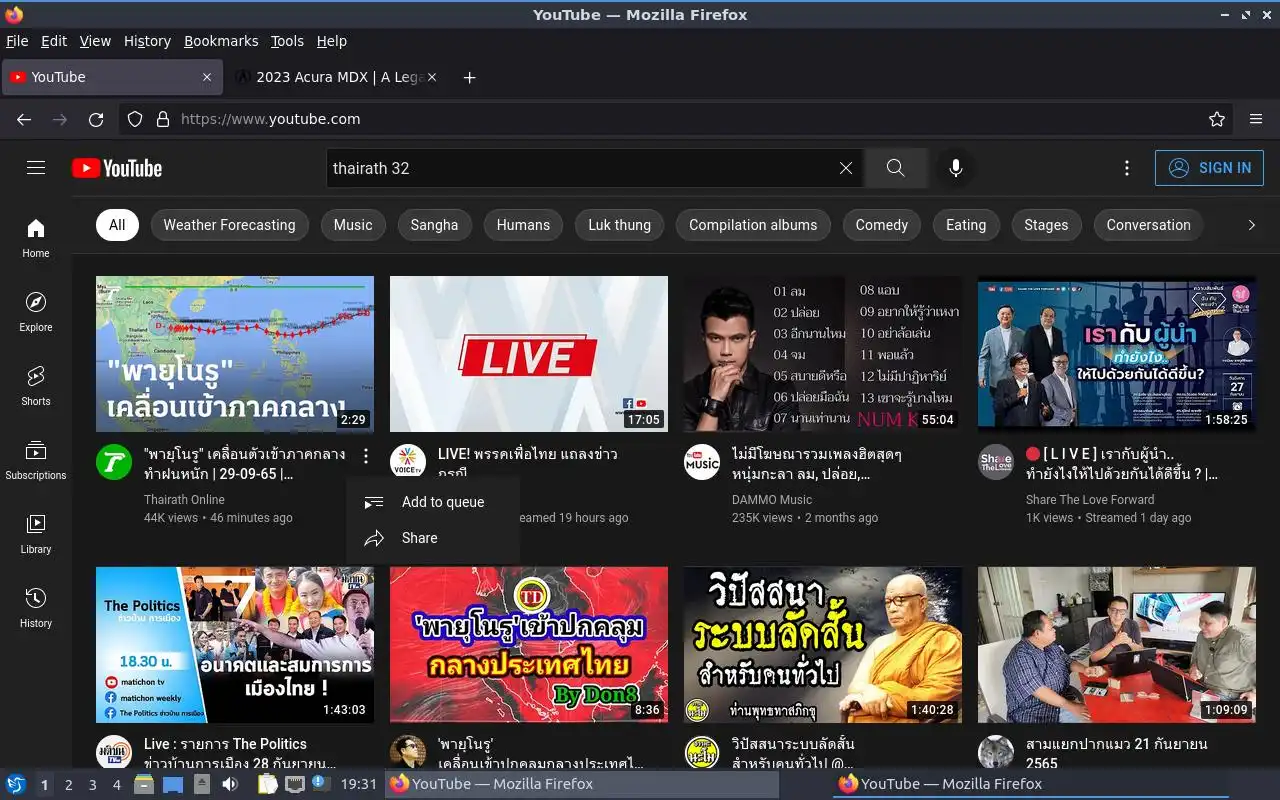
Task: Click the YouTube logo
Action: (x=117, y=168)
